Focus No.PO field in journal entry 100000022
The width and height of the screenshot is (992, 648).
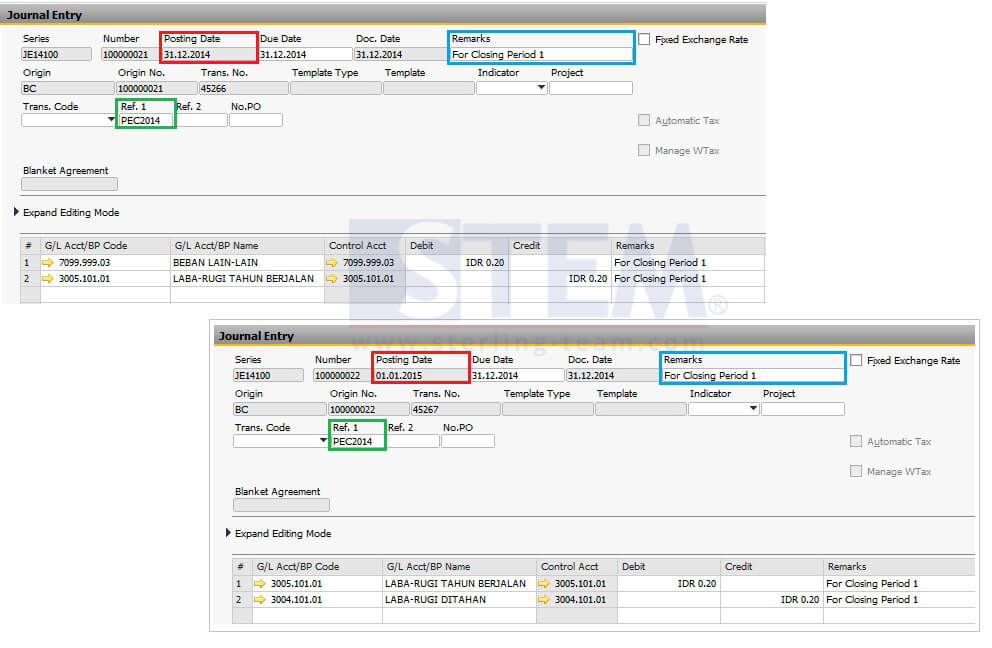point(468,441)
